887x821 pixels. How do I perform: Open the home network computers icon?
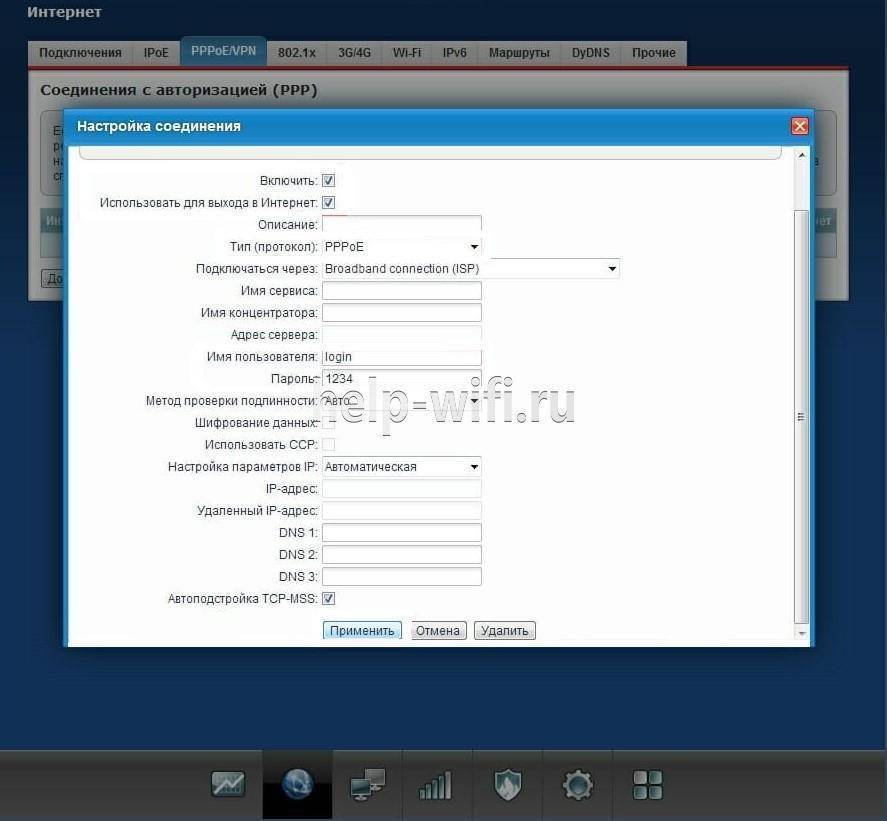click(x=367, y=786)
